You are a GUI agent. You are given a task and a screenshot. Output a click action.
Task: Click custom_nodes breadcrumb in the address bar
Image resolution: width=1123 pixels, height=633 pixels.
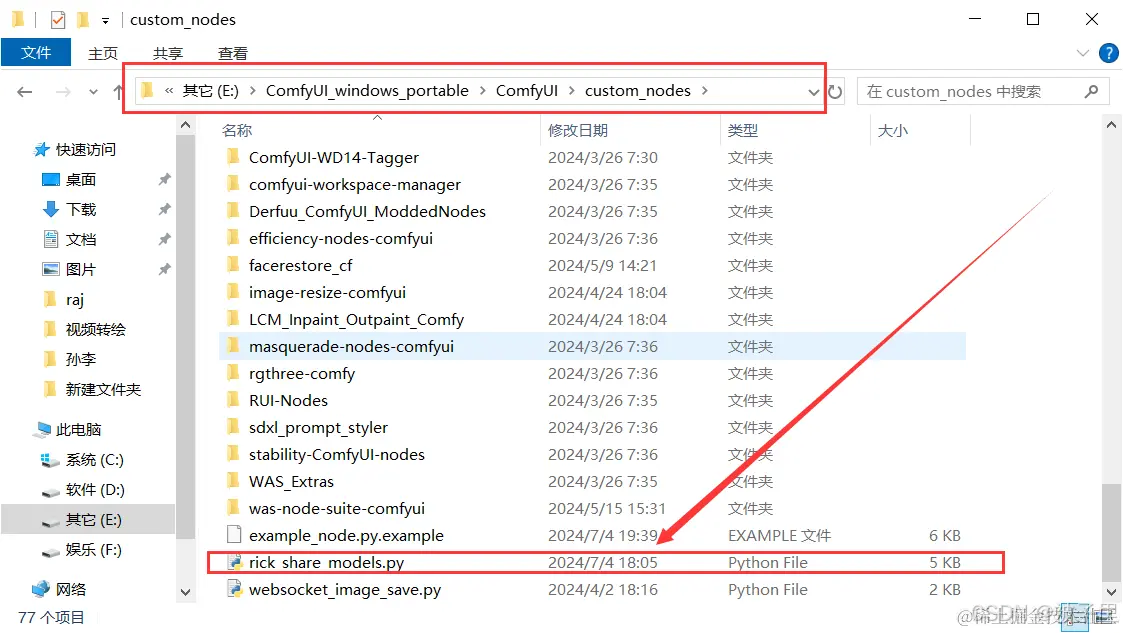tap(638, 91)
